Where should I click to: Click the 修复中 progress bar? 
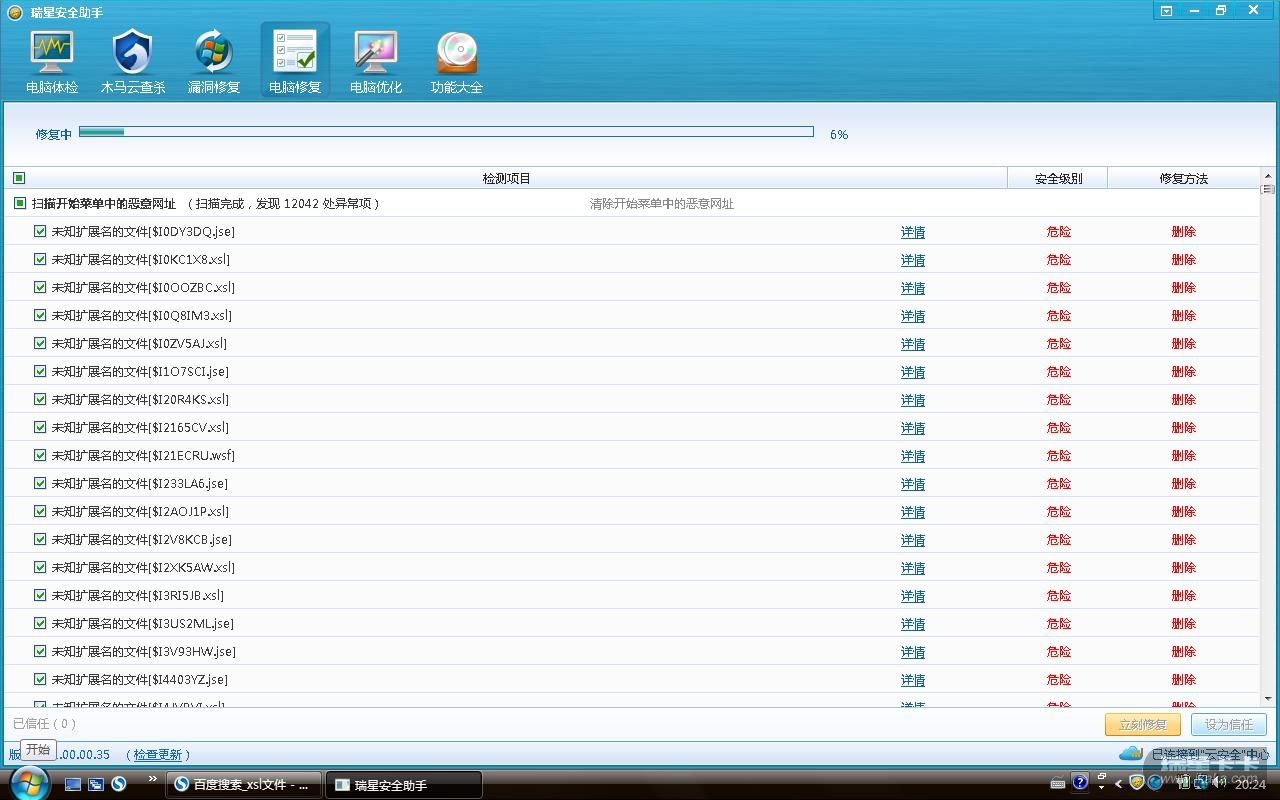point(446,132)
